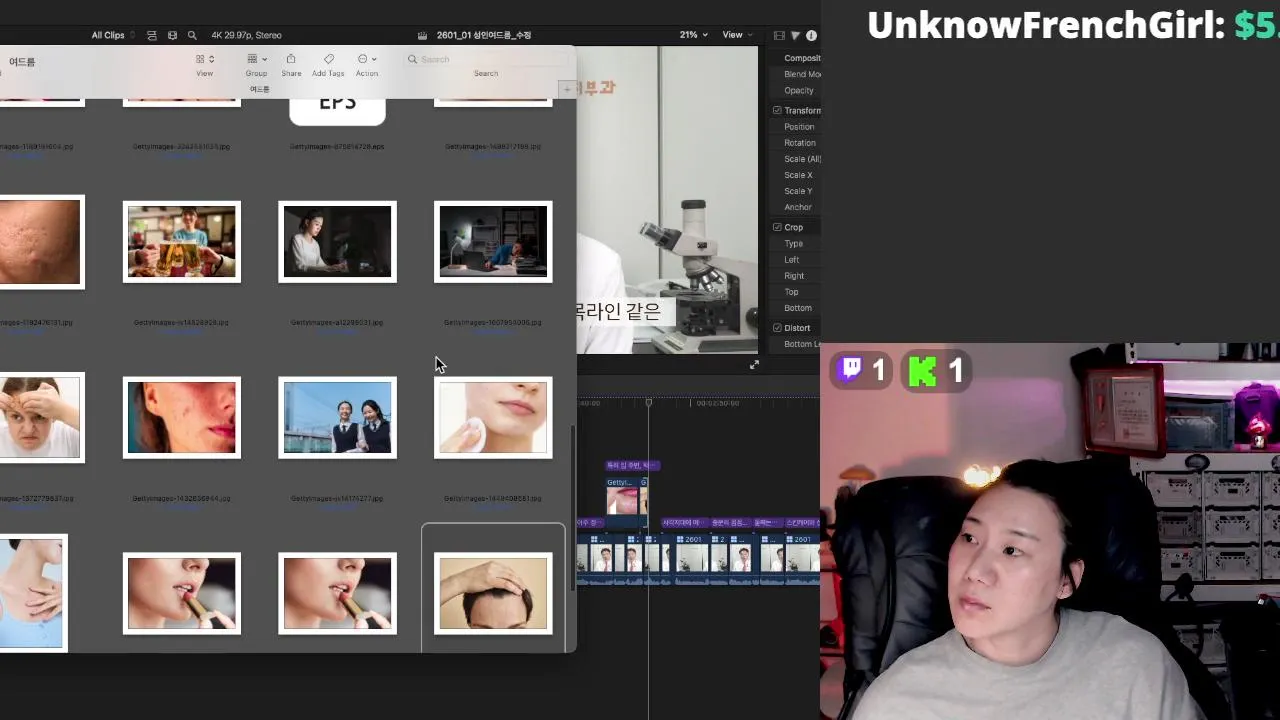Select the Rotation parameter in inspector
The image size is (1280, 720).
point(800,143)
